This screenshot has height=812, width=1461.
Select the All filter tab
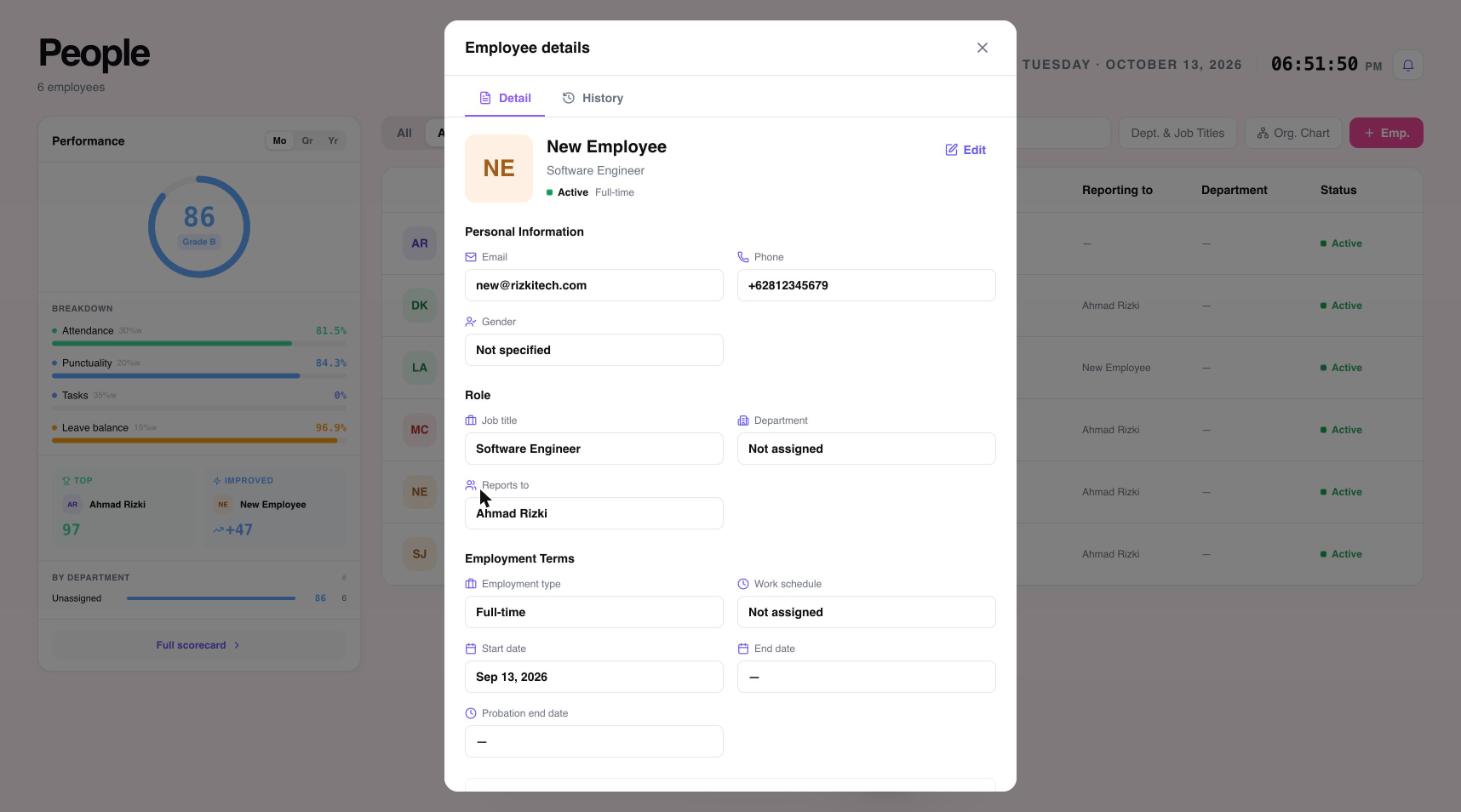click(404, 133)
